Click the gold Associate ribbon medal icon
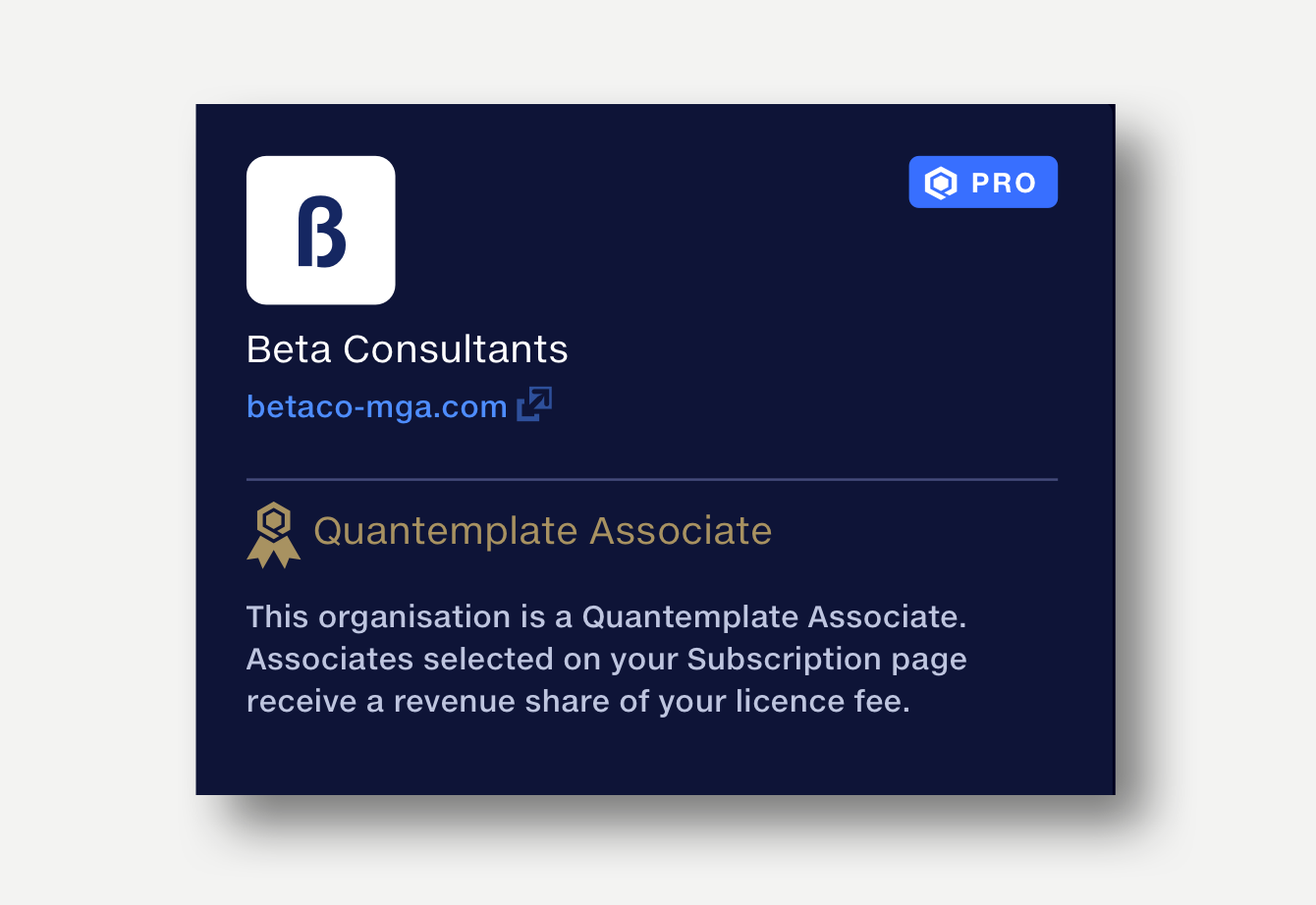Screen dimensions: 1316x905 pos(273,535)
